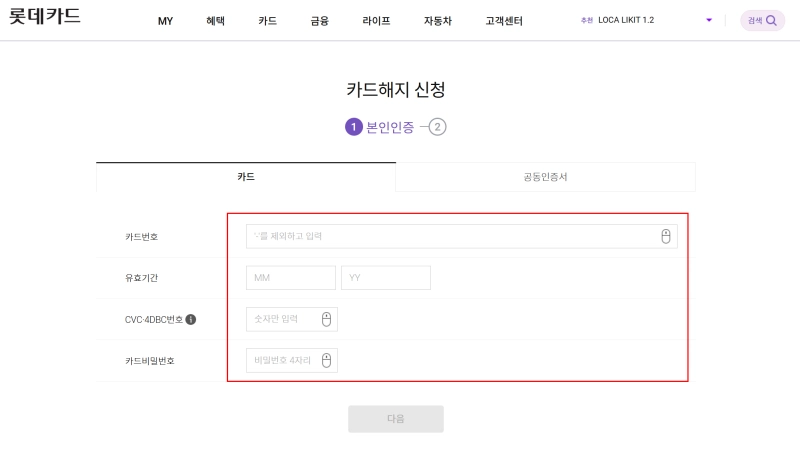
Task: Click the info icon next to CVC·4DBC번호
Action: [191, 319]
